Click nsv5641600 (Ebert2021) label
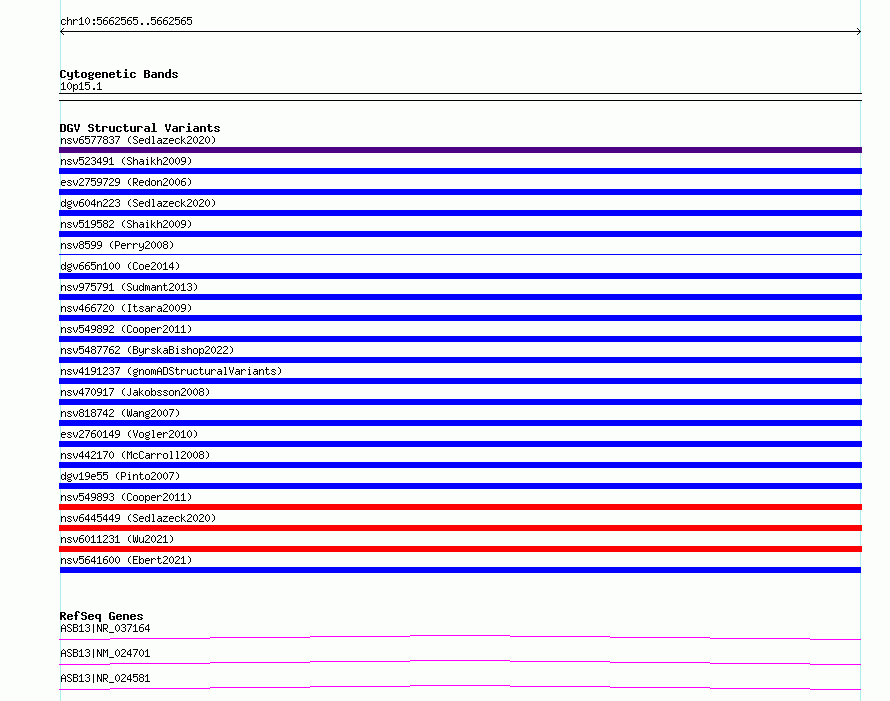This screenshot has width=890, height=701. pyautogui.click(x=126, y=560)
